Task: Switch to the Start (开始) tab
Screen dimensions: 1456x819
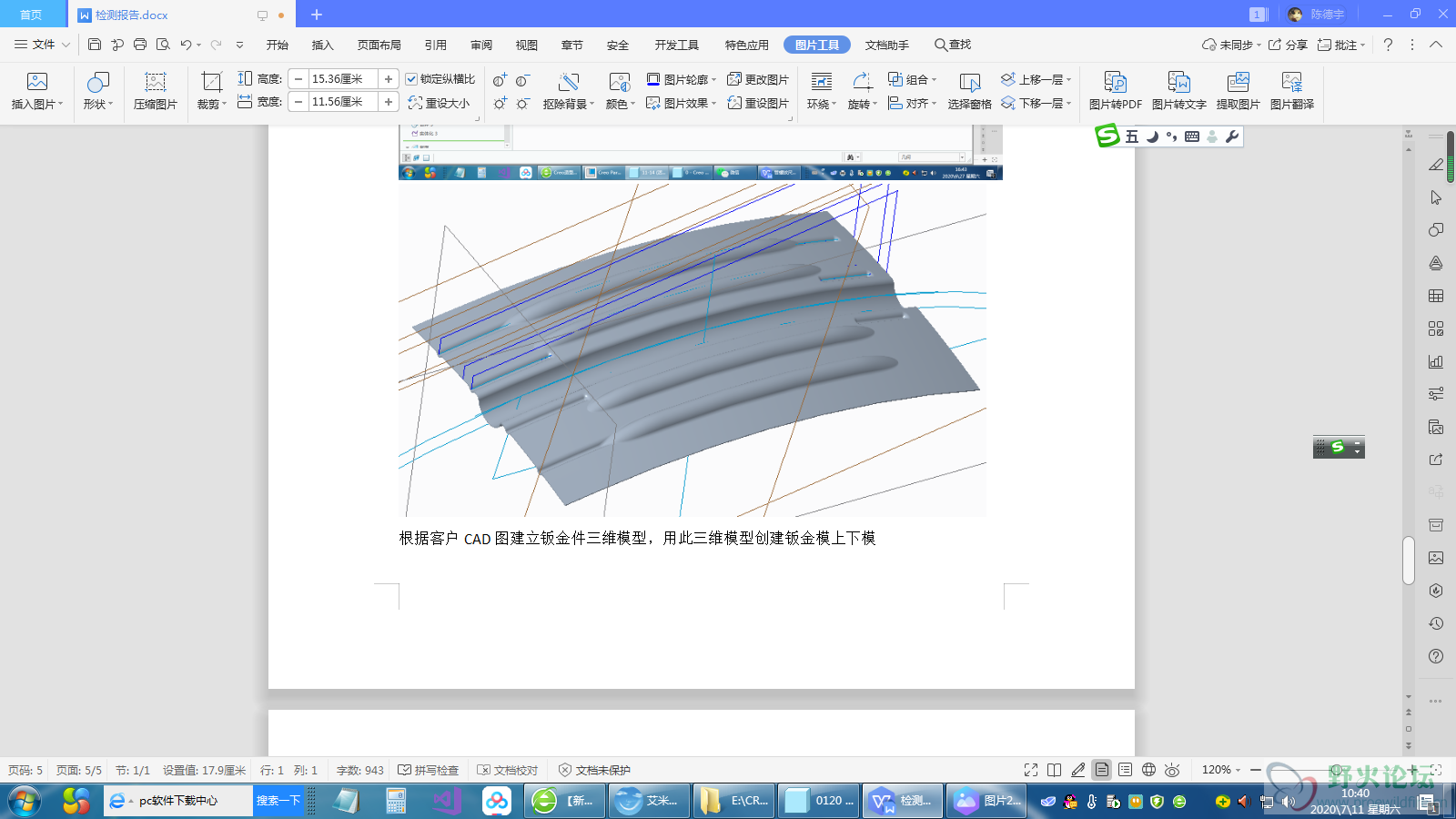Action: pos(278,45)
